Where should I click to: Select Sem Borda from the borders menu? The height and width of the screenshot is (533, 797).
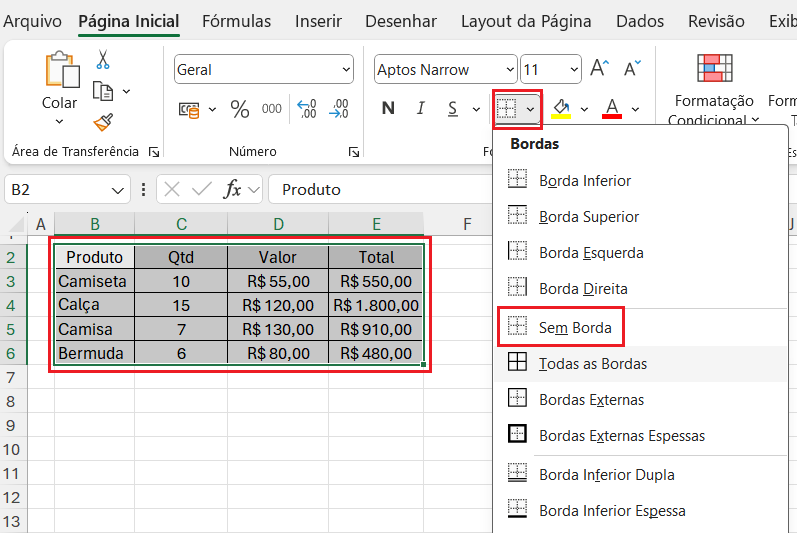574,327
